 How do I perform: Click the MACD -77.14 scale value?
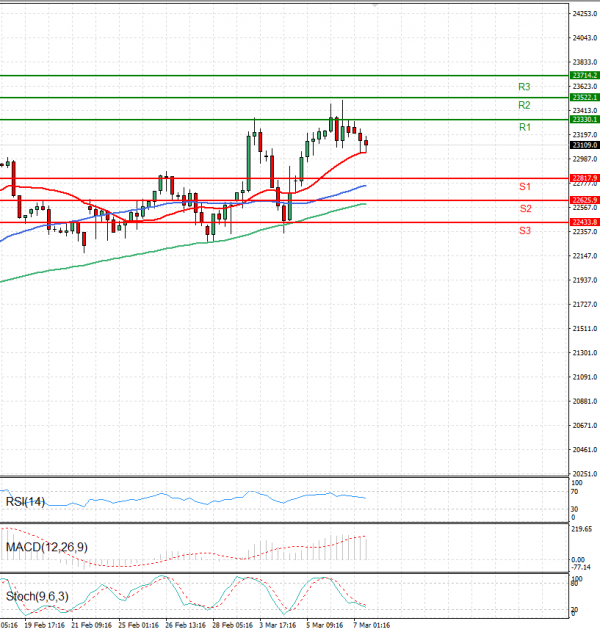[x=581, y=567]
